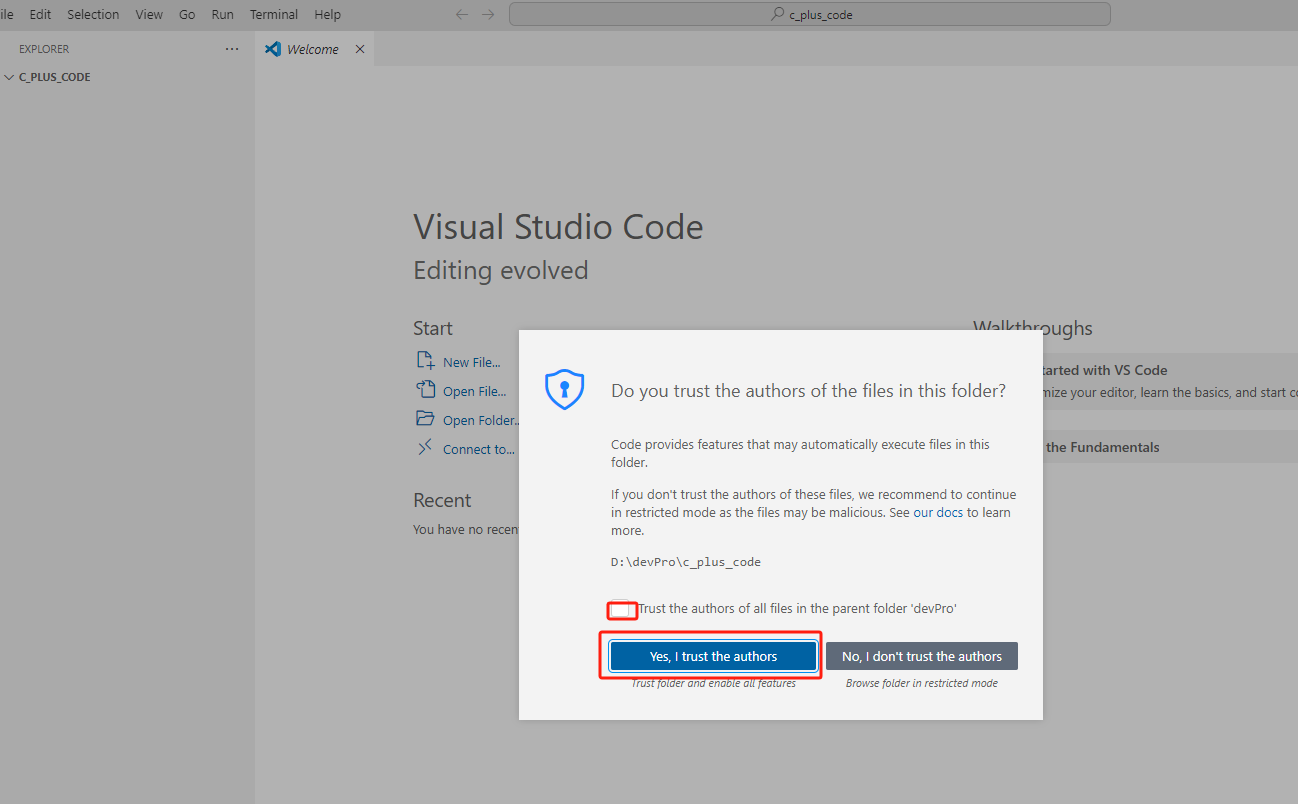Open the Selection menu
This screenshot has height=804, width=1298.
tap(93, 14)
